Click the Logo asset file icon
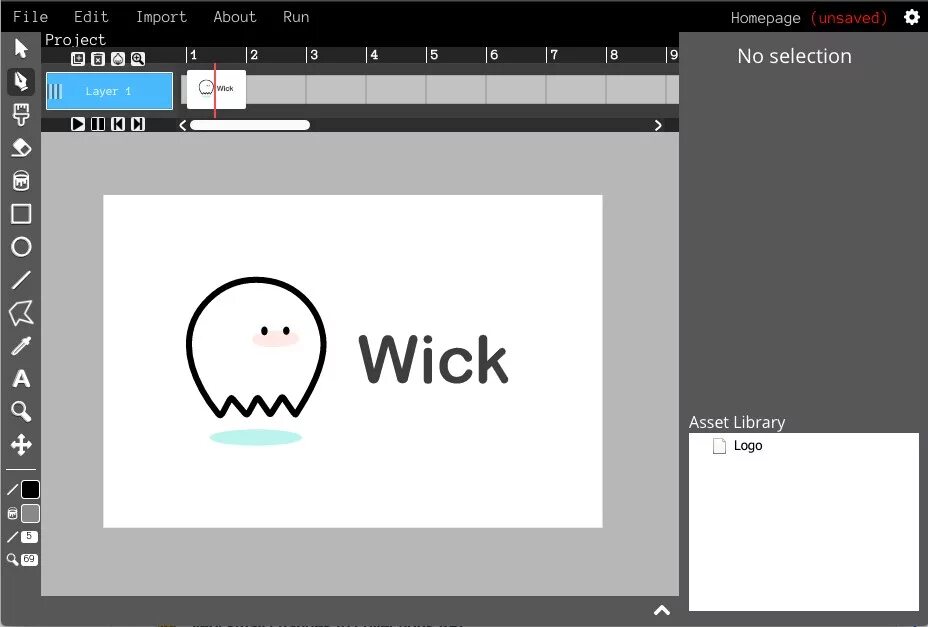 719,446
